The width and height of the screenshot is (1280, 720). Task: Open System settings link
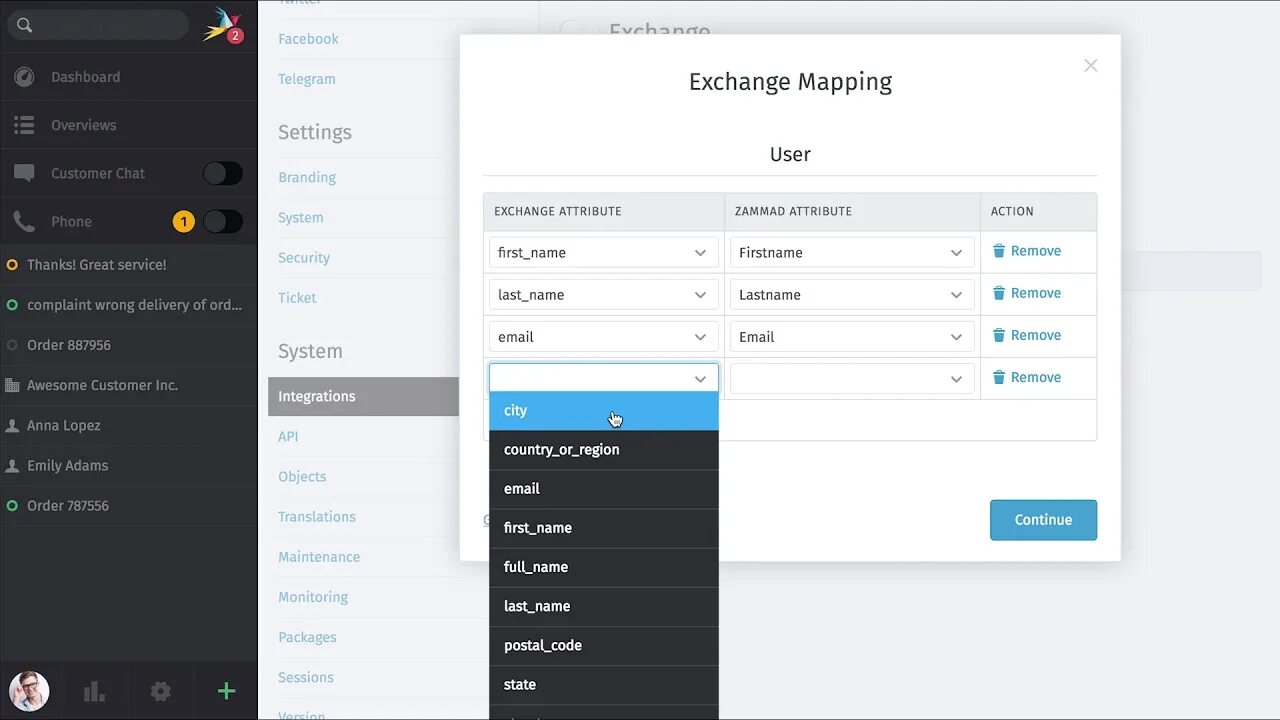coord(301,217)
